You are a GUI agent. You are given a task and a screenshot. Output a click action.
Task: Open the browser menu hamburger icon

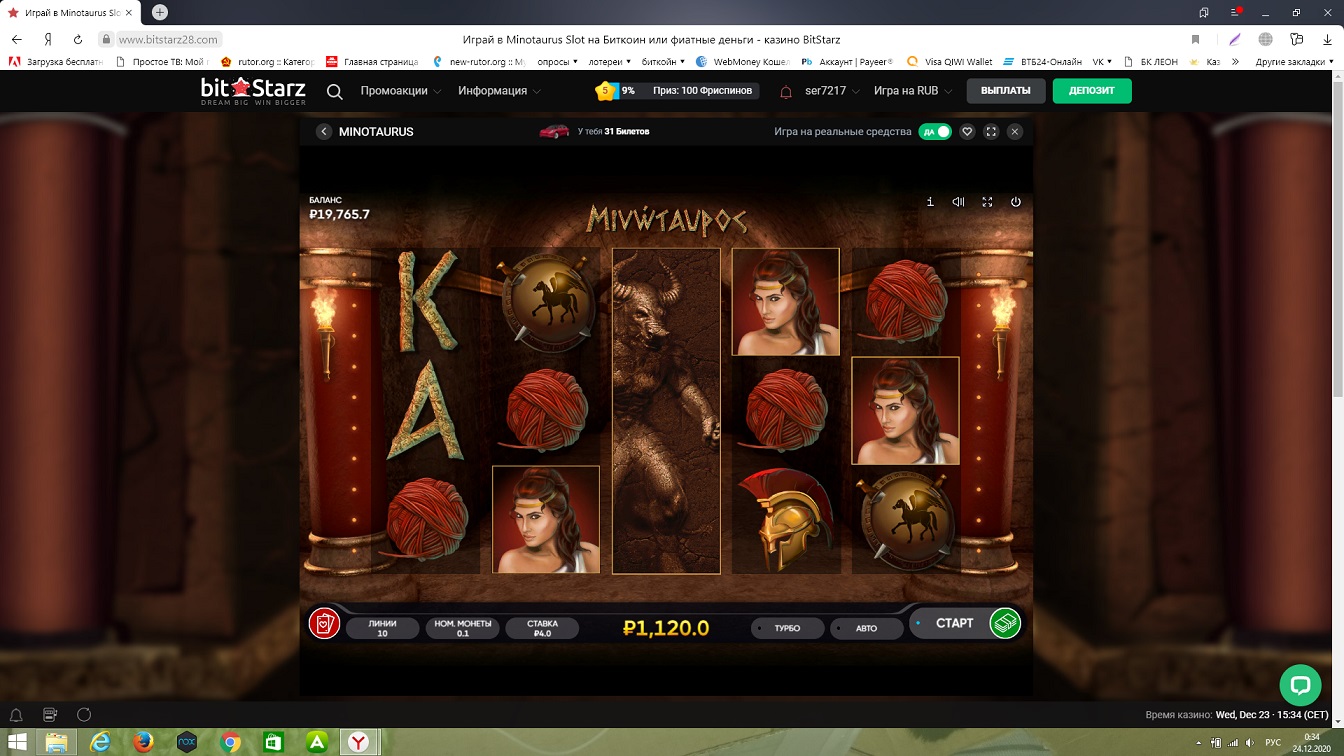tap(1236, 12)
